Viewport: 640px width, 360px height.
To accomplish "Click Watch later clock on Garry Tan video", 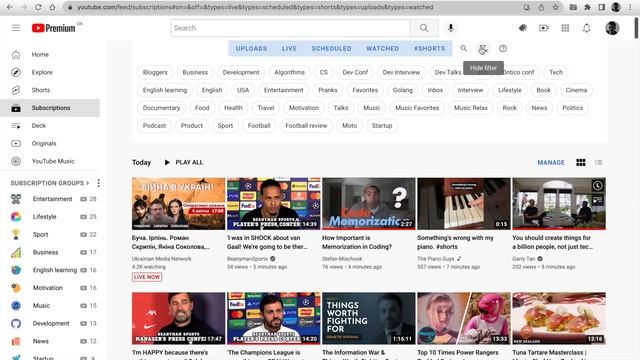I will pos(598,186).
